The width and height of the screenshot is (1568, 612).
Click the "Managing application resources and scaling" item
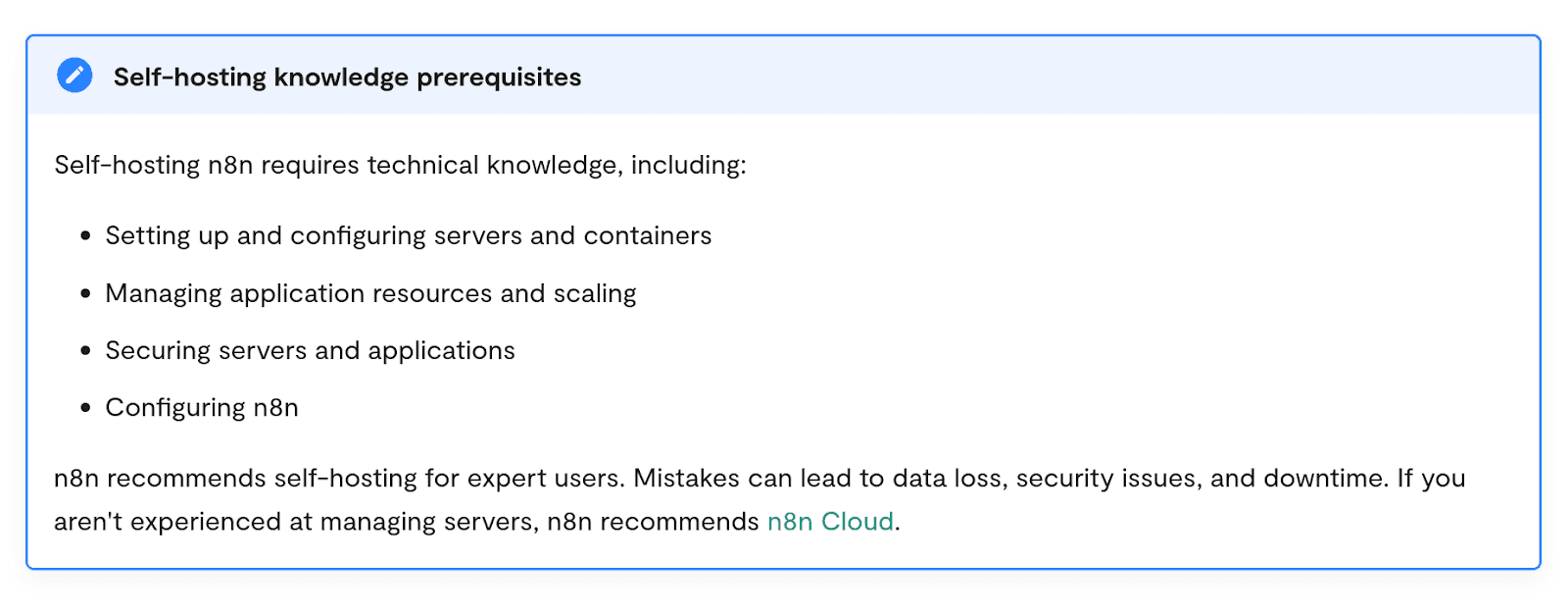(x=370, y=293)
